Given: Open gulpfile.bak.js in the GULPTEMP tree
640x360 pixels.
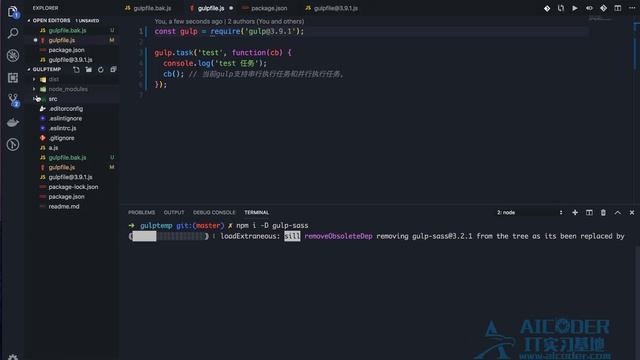Looking at the screenshot, I should pos(67,158).
